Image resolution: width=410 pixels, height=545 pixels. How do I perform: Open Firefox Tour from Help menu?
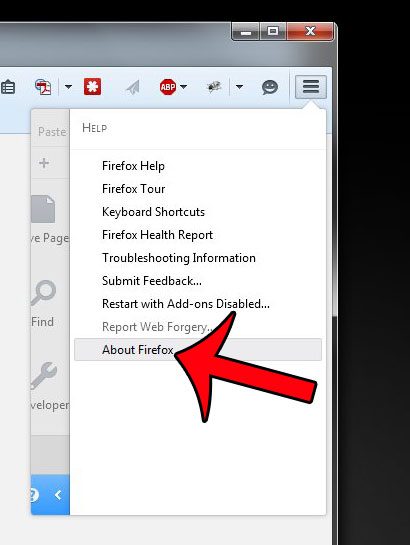198,189
